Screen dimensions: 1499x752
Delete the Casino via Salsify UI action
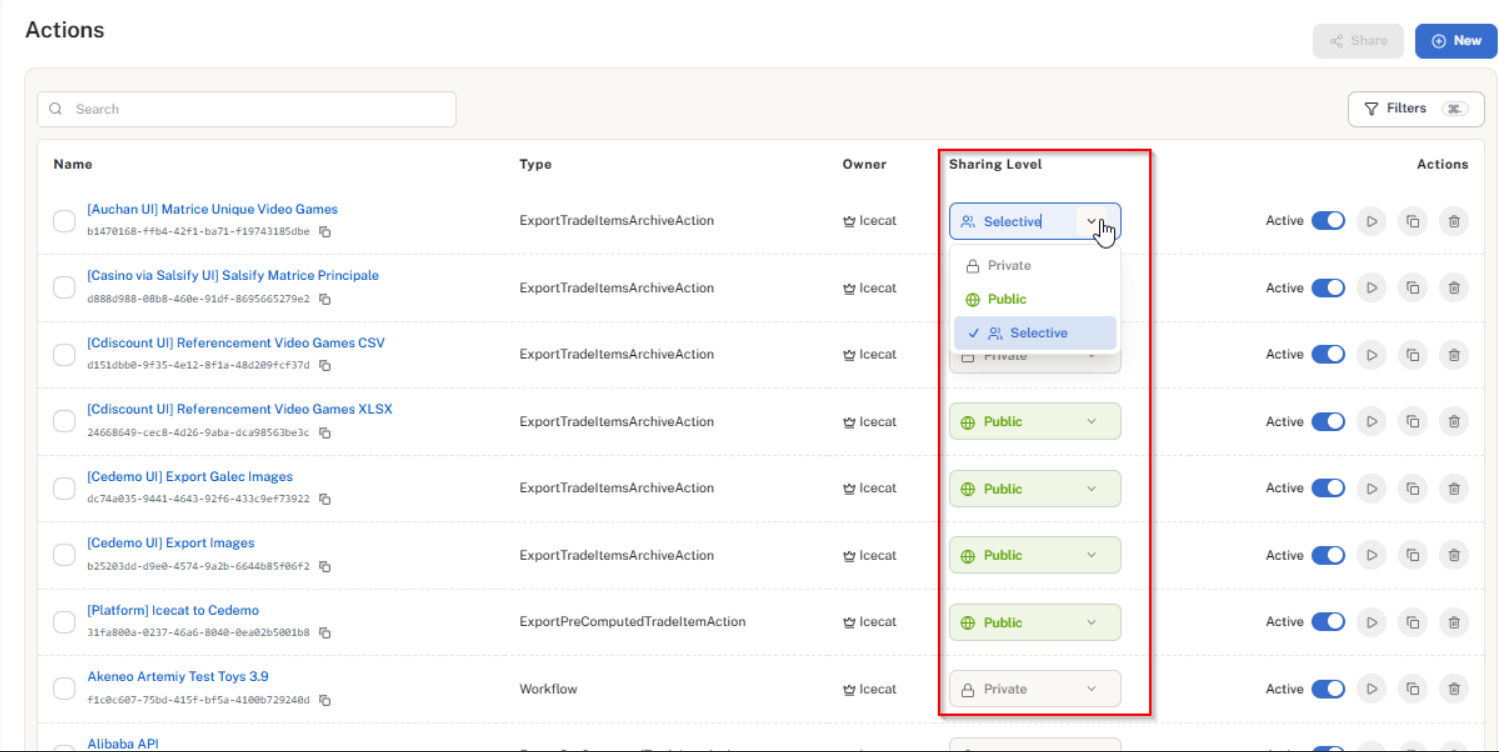click(1453, 287)
